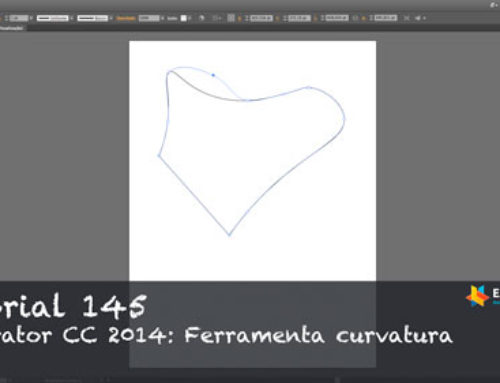Click the opacity percentage field
This screenshot has height=383, width=500.
pos(149,18)
